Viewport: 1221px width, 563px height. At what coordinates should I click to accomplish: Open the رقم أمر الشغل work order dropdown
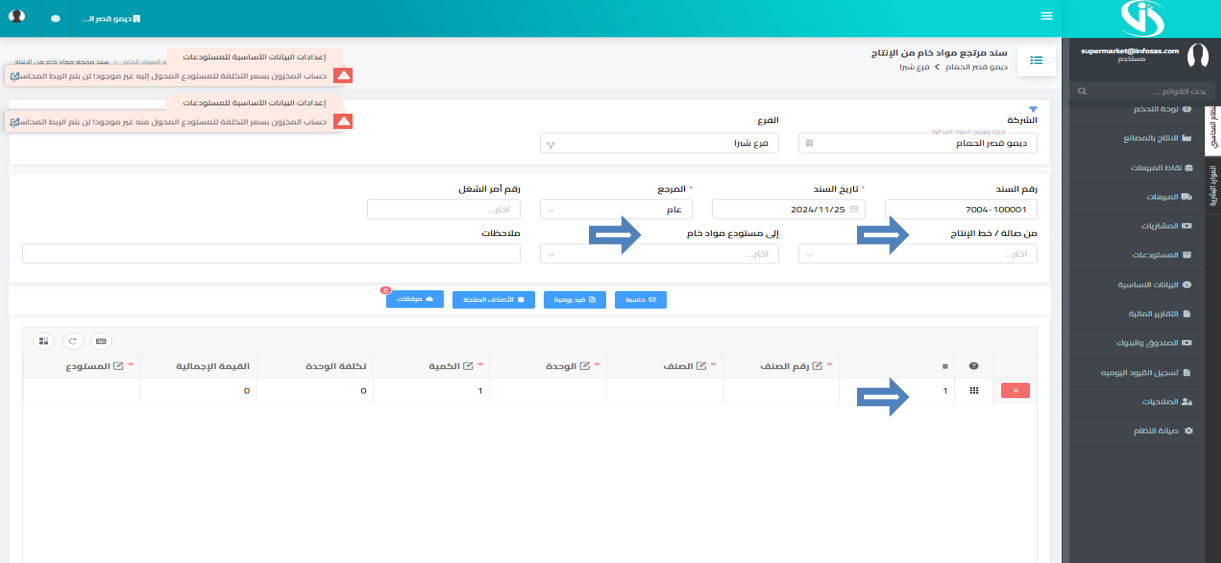(x=444, y=209)
